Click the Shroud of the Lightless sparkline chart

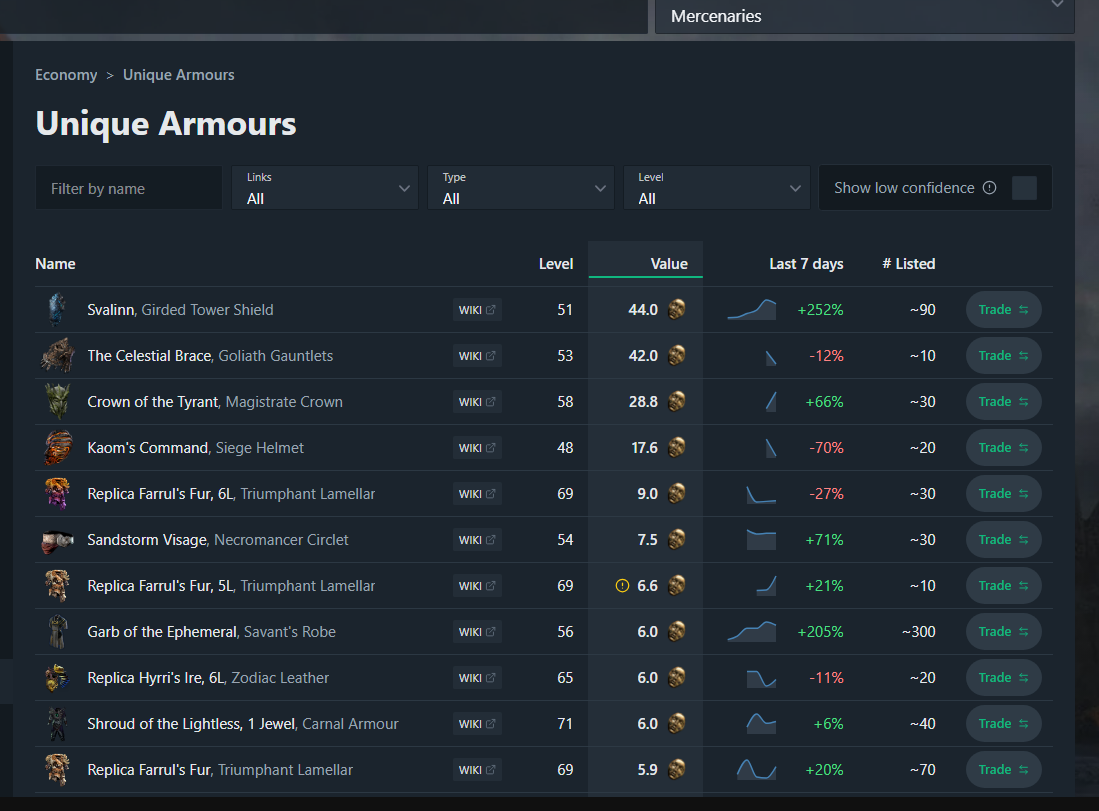tap(761, 723)
